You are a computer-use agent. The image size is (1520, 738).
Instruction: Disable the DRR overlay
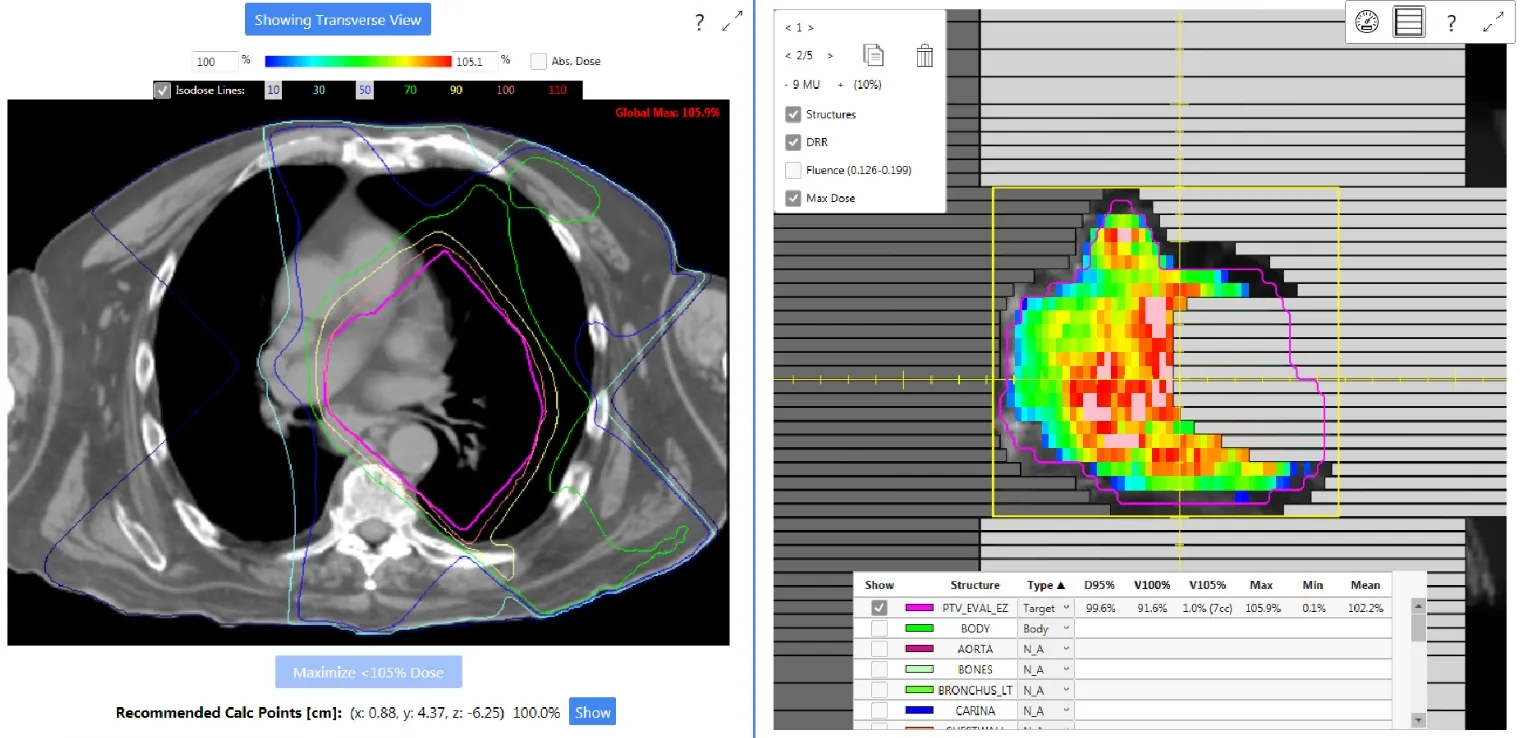point(793,142)
